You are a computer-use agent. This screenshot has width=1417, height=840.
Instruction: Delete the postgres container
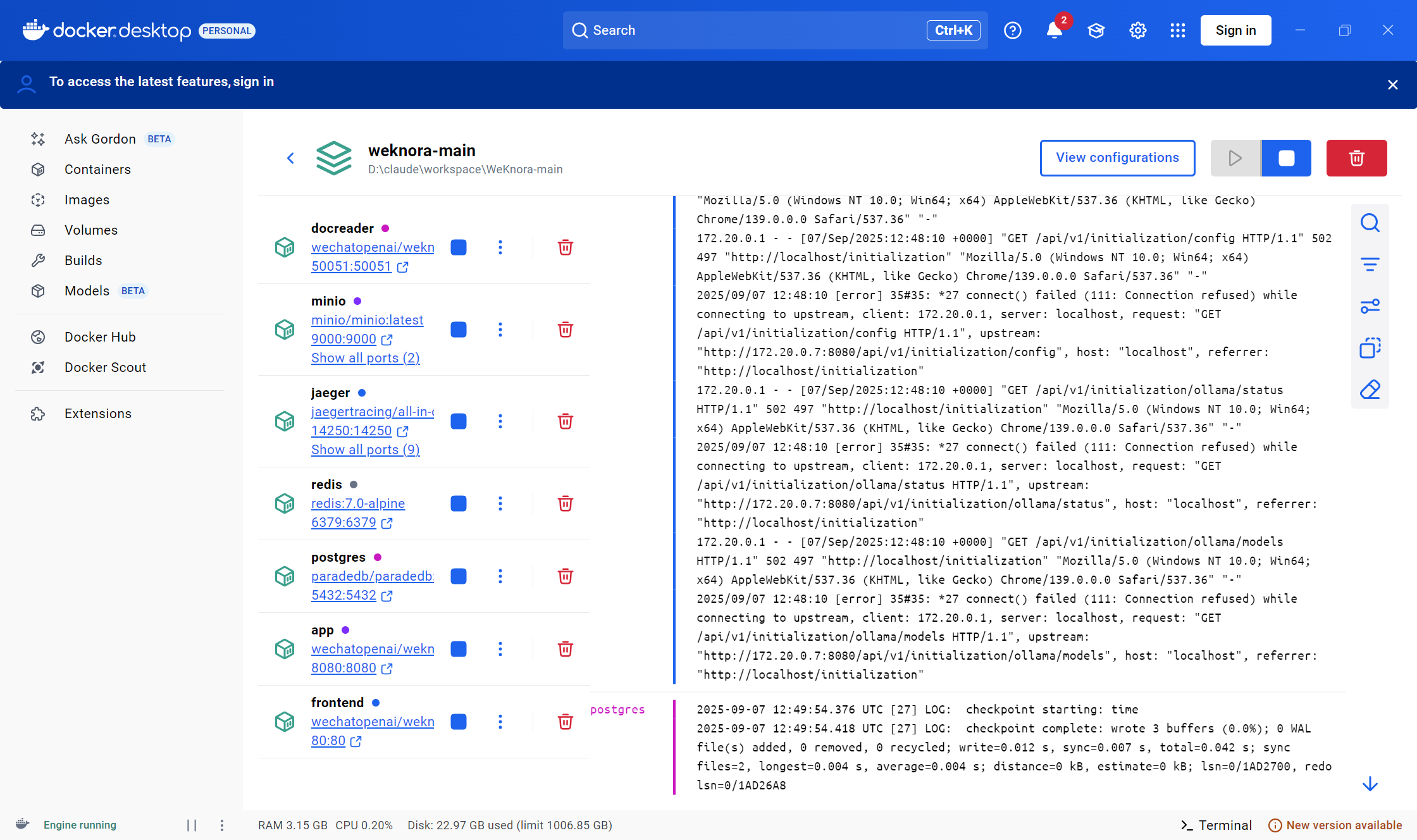click(x=566, y=576)
